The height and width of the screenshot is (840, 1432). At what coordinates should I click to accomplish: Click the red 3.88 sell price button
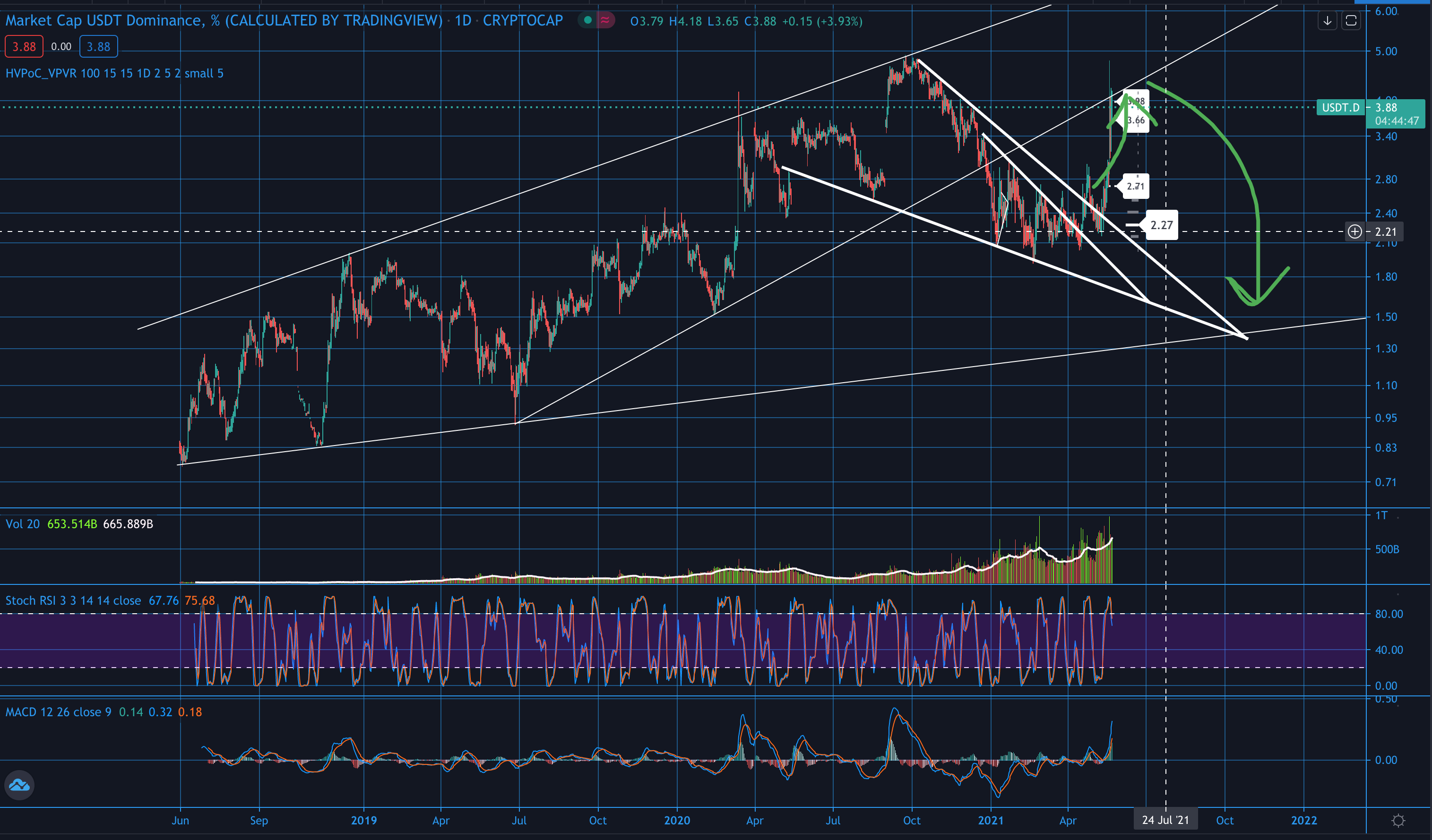click(x=24, y=47)
